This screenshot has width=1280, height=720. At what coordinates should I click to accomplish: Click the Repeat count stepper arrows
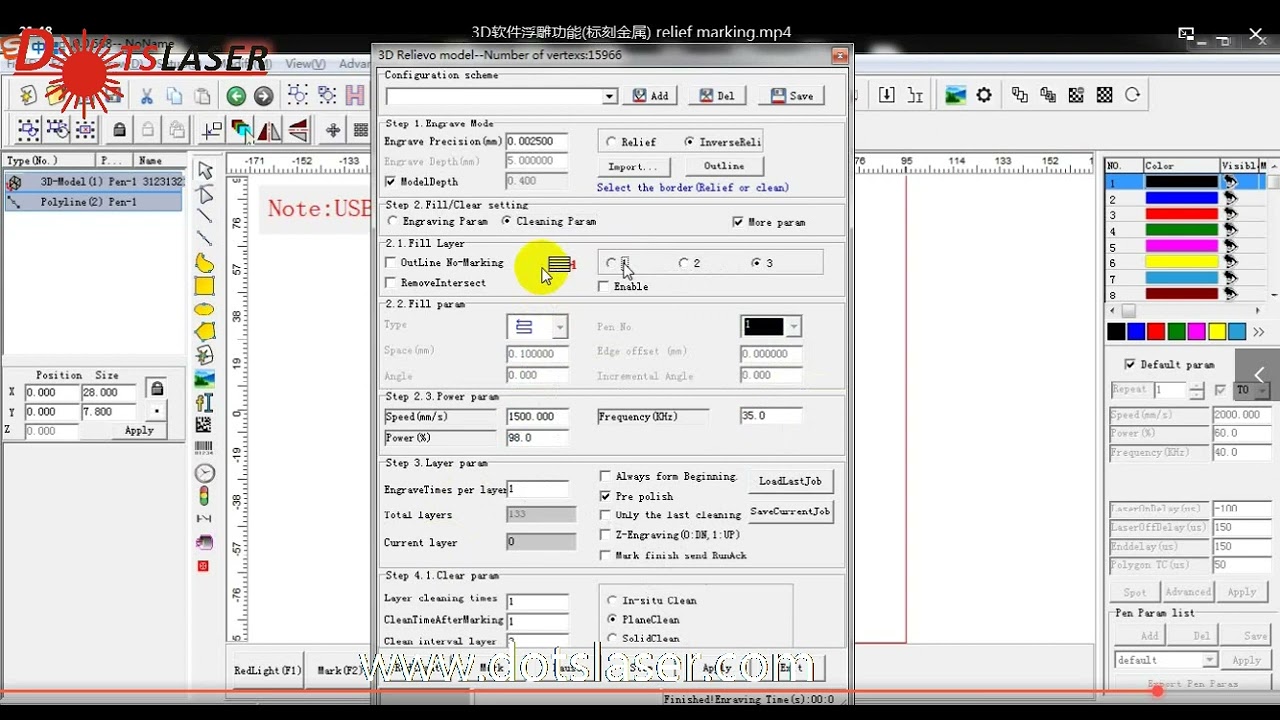tap(1197, 390)
